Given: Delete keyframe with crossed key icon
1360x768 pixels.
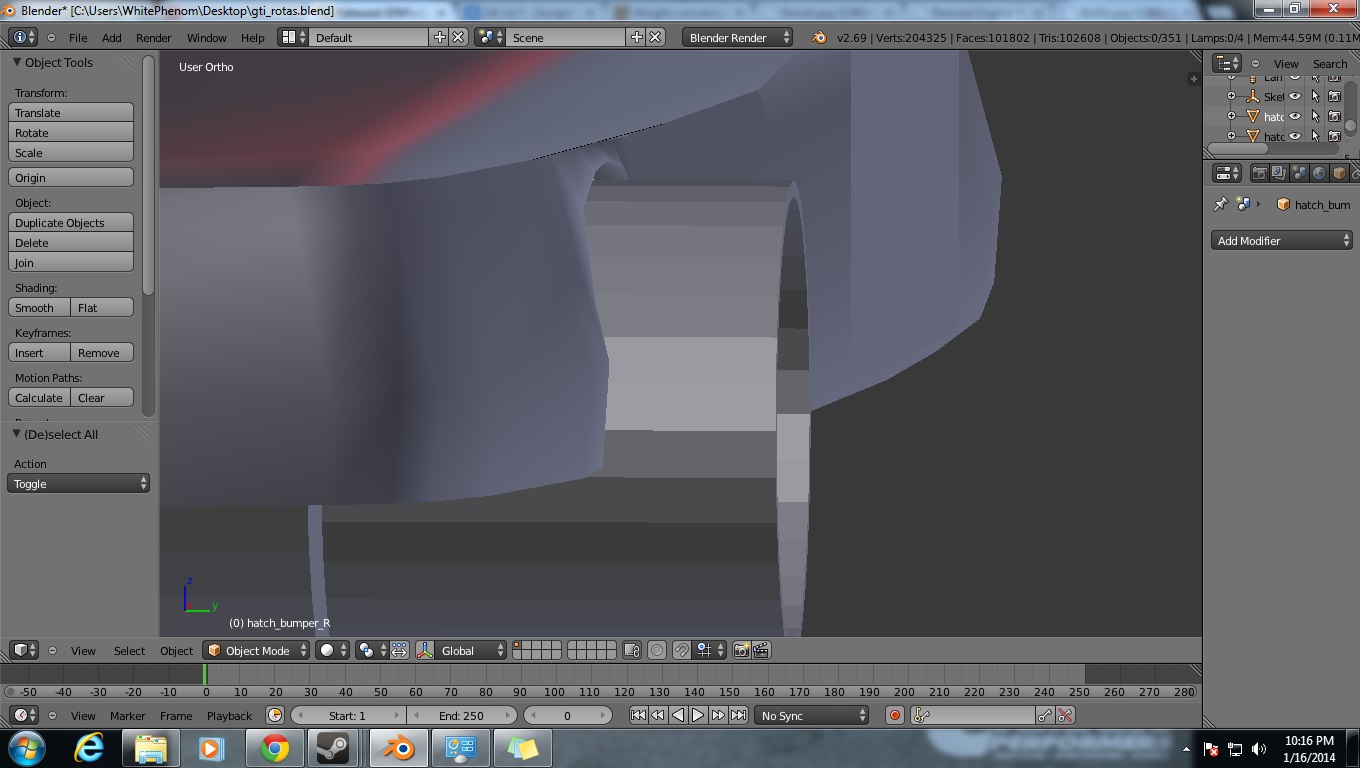Looking at the screenshot, I should coord(1065,715).
